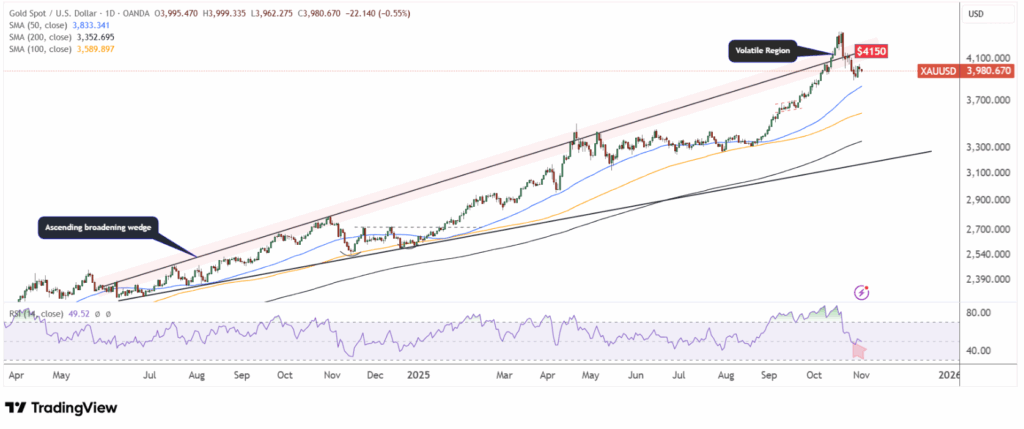Click the TradingView logo
Viewport: 1024px width, 429px height.
[61, 408]
